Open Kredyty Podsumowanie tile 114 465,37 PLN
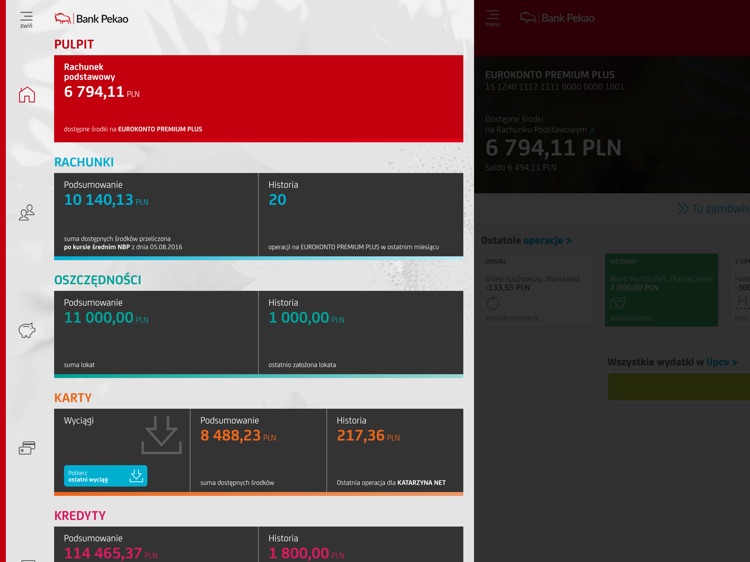The width and height of the screenshot is (750, 562). 156,544
